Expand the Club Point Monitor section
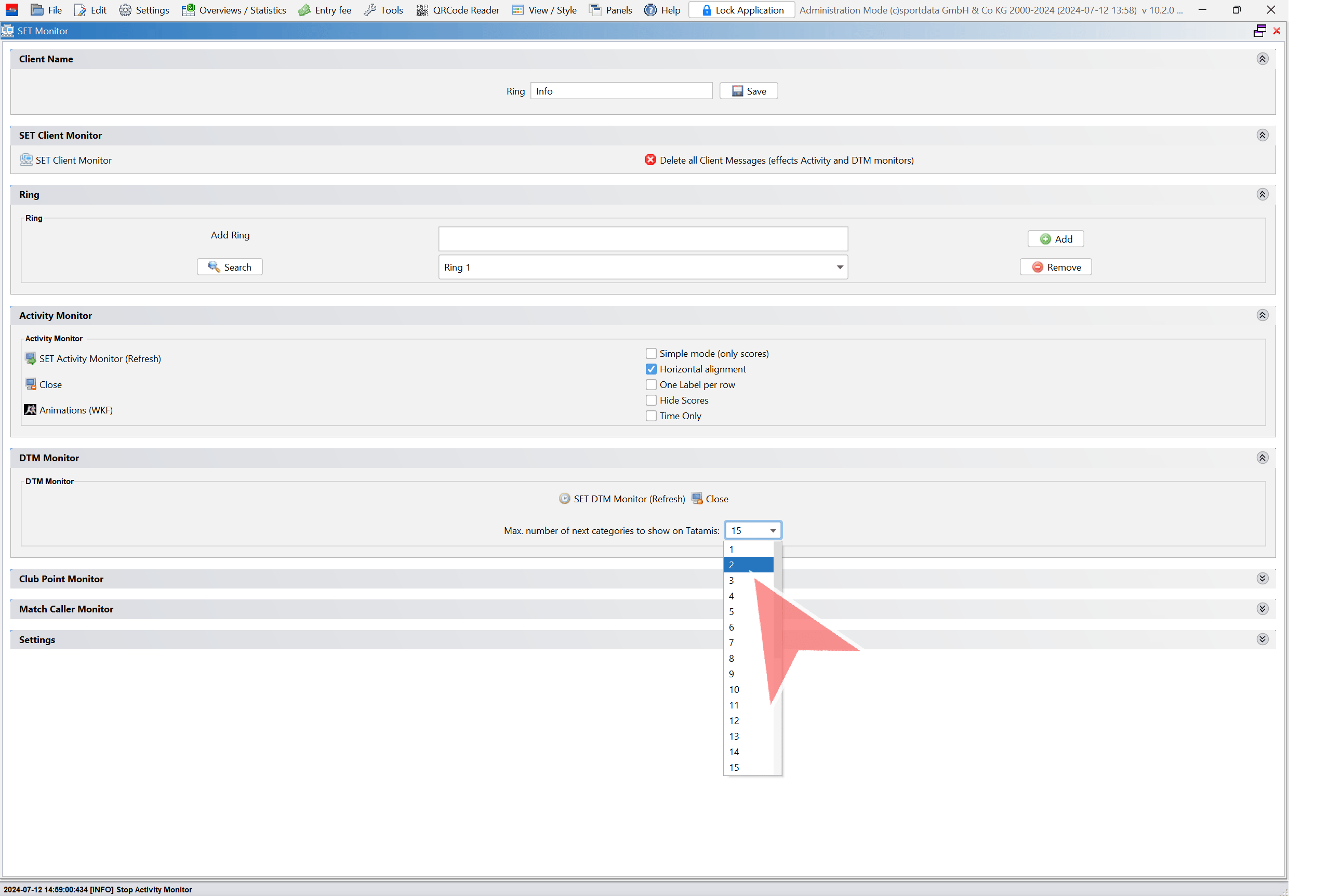The image size is (1329, 896). [1261, 579]
